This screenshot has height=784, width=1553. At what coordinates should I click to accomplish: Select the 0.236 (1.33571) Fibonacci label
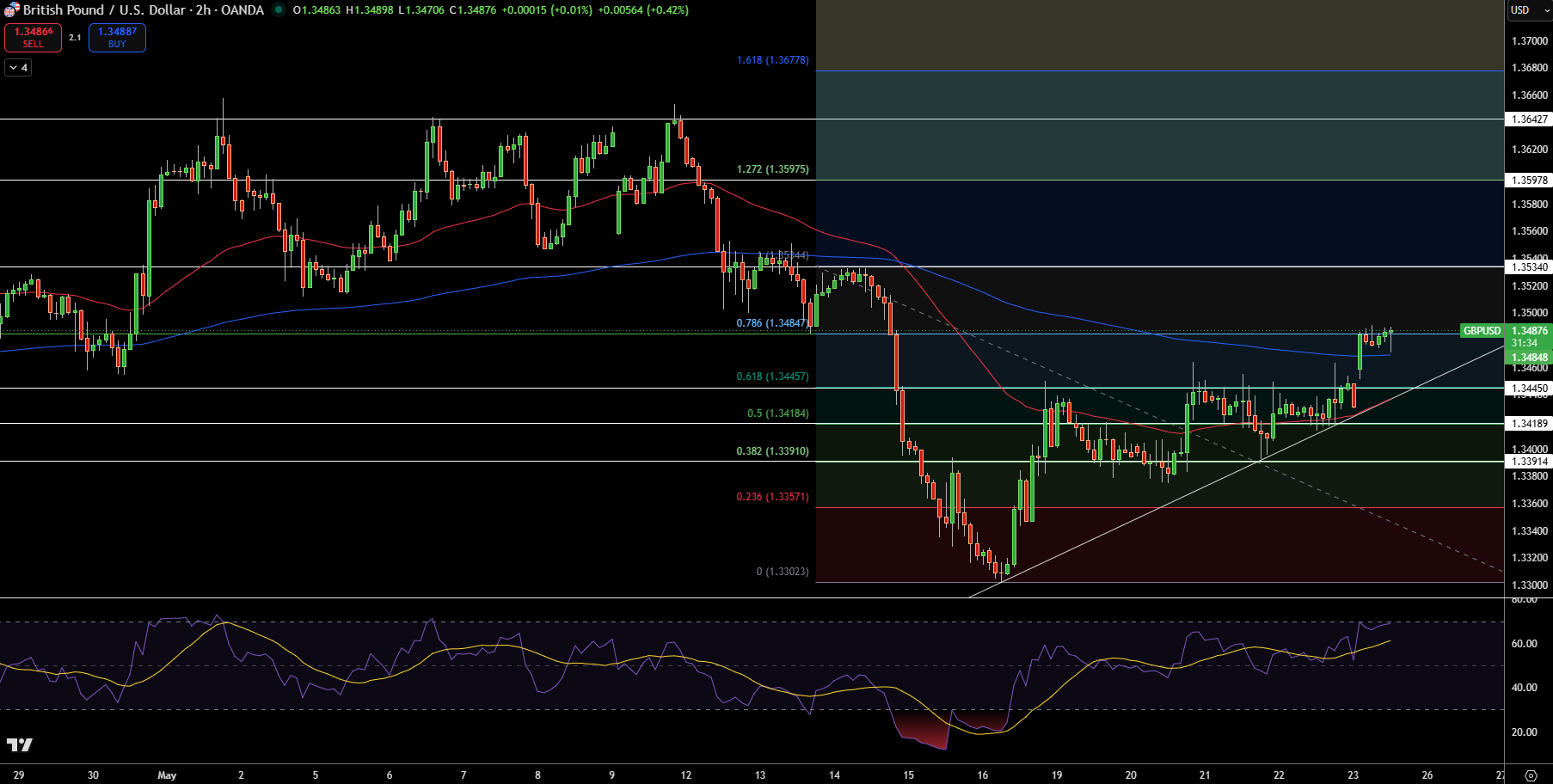pyautogui.click(x=773, y=497)
